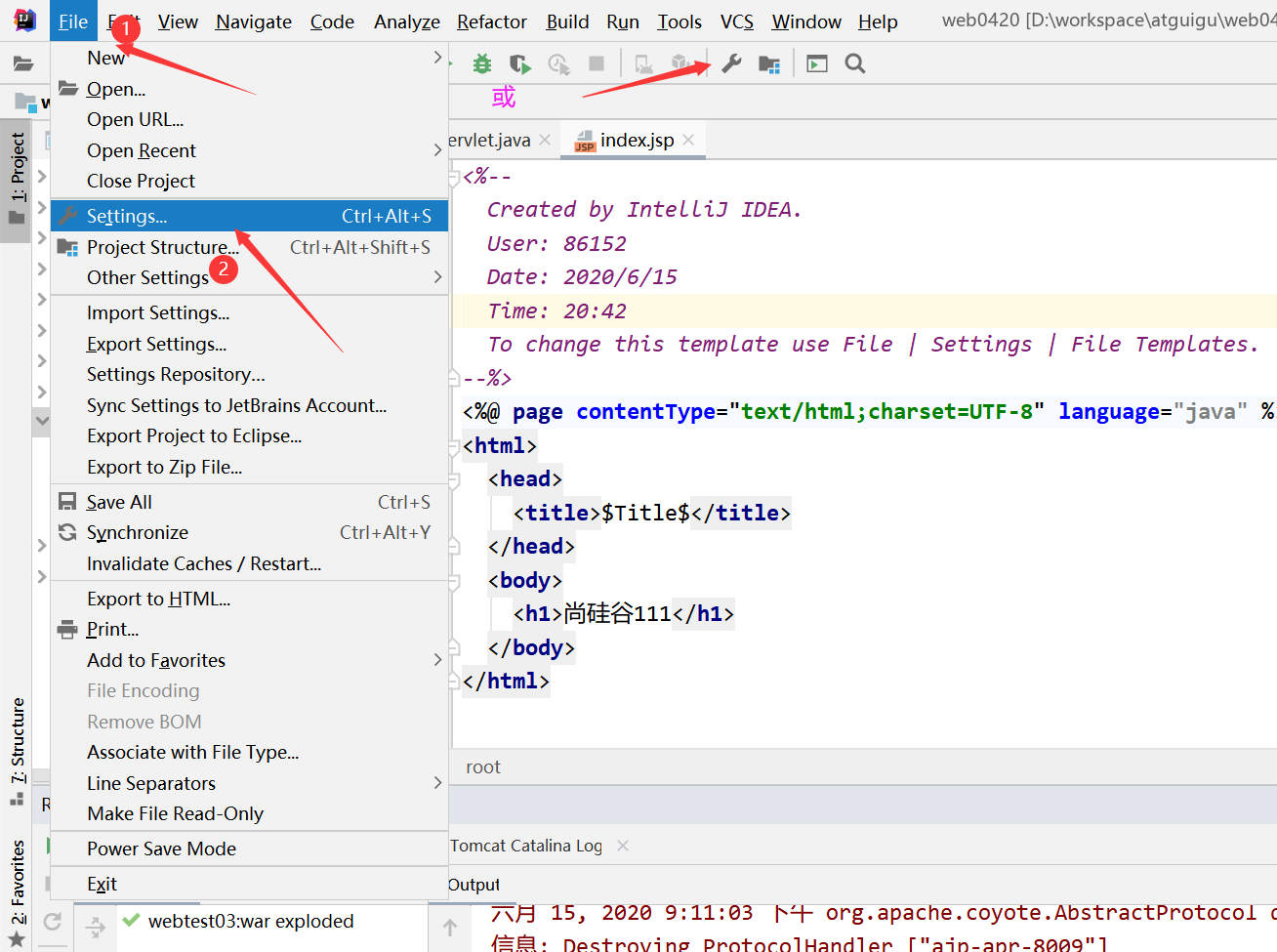Toggle Power Save Mode
The height and width of the screenshot is (952, 1277).
249,849
